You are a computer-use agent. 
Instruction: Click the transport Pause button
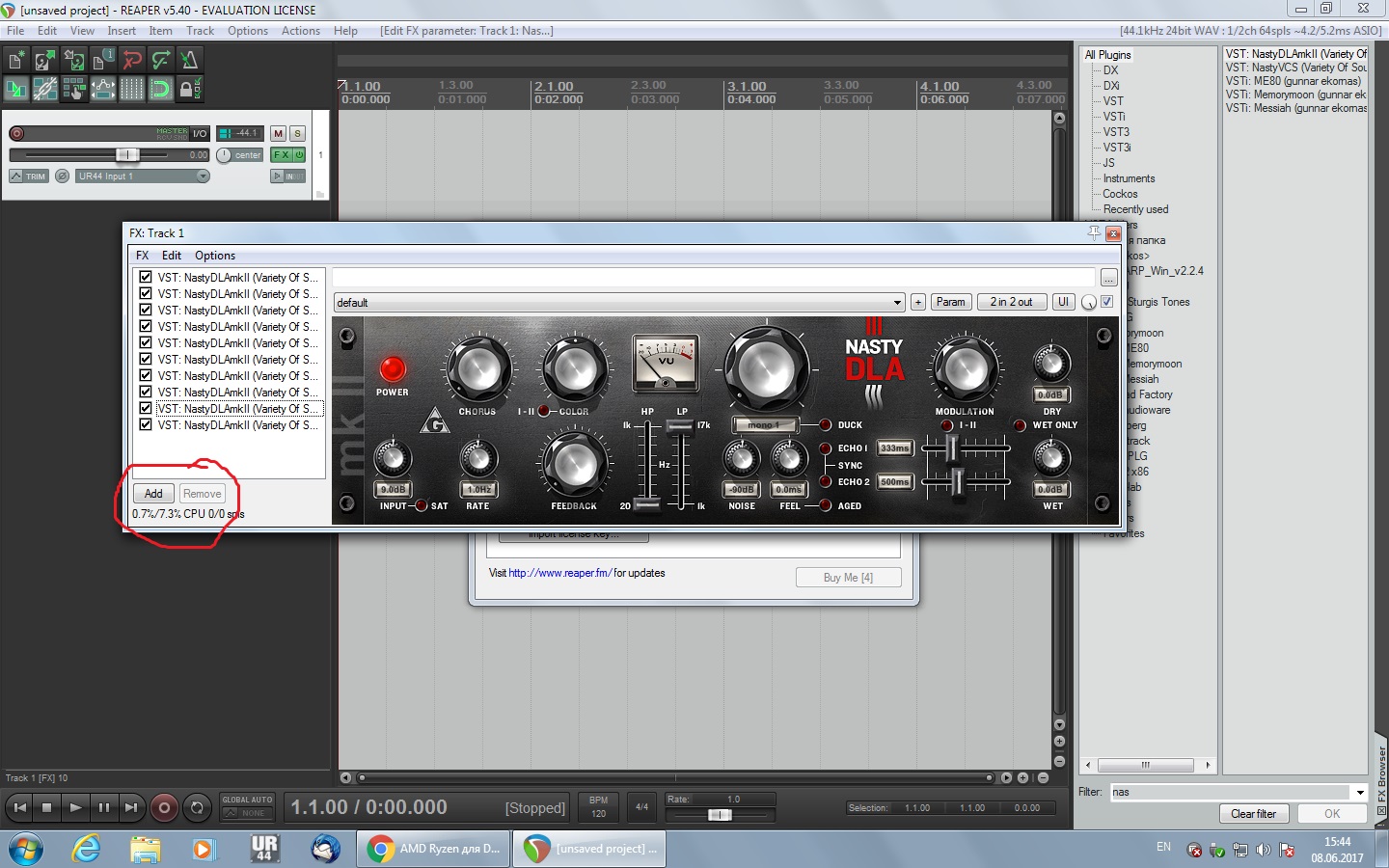click(x=103, y=807)
